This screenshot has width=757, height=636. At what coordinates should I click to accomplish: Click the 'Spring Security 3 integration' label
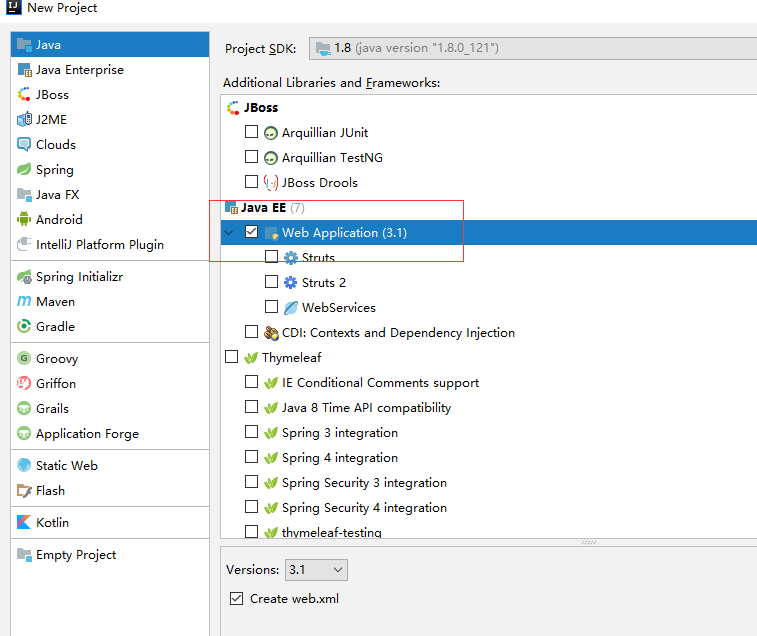[364, 483]
